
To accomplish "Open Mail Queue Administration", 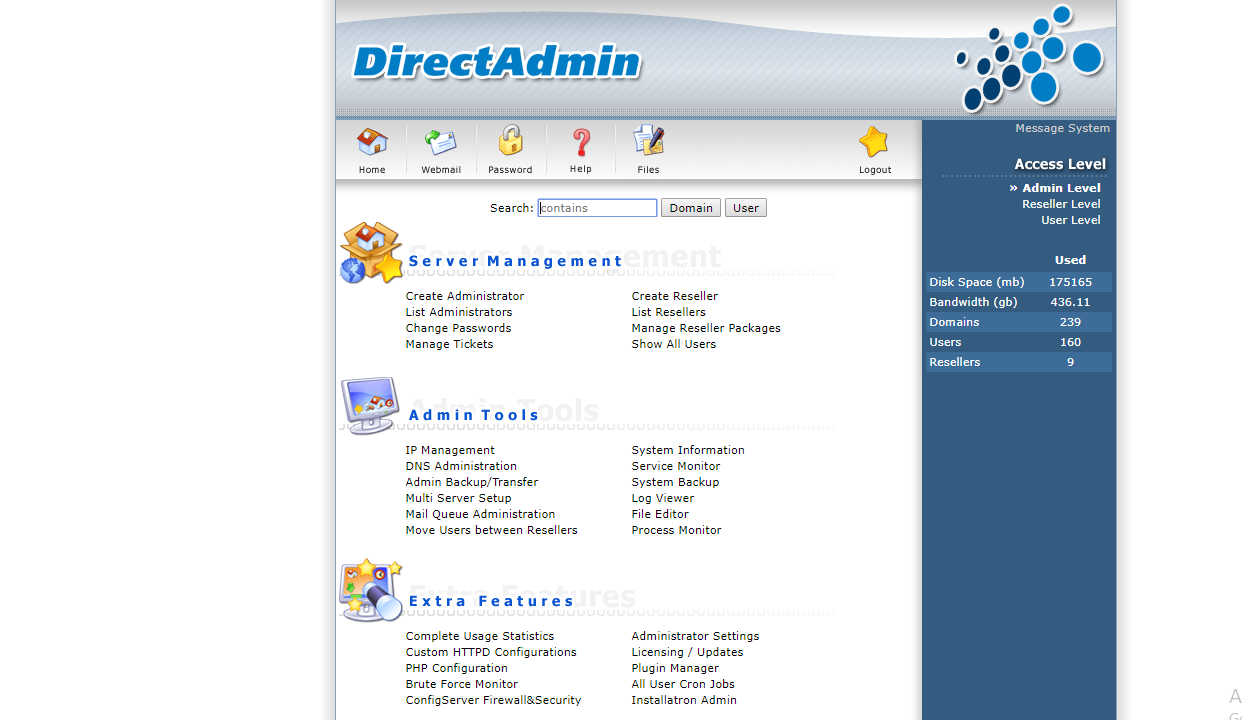I will coord(480,514).
